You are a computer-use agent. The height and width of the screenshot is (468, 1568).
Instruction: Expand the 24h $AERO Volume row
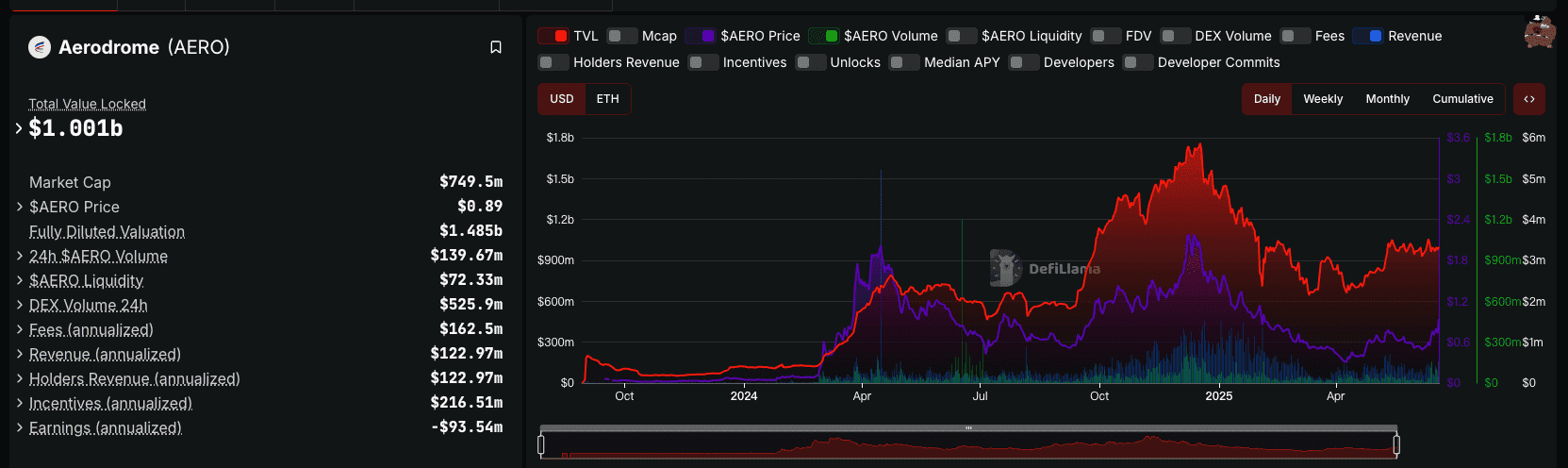click(20, 256)
